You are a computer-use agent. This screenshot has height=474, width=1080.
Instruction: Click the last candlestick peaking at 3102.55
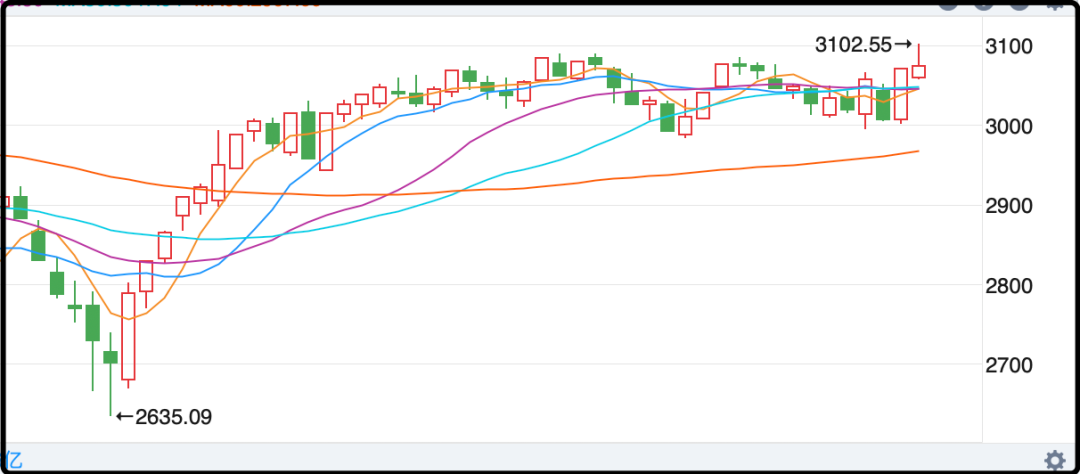coord(919,71)
